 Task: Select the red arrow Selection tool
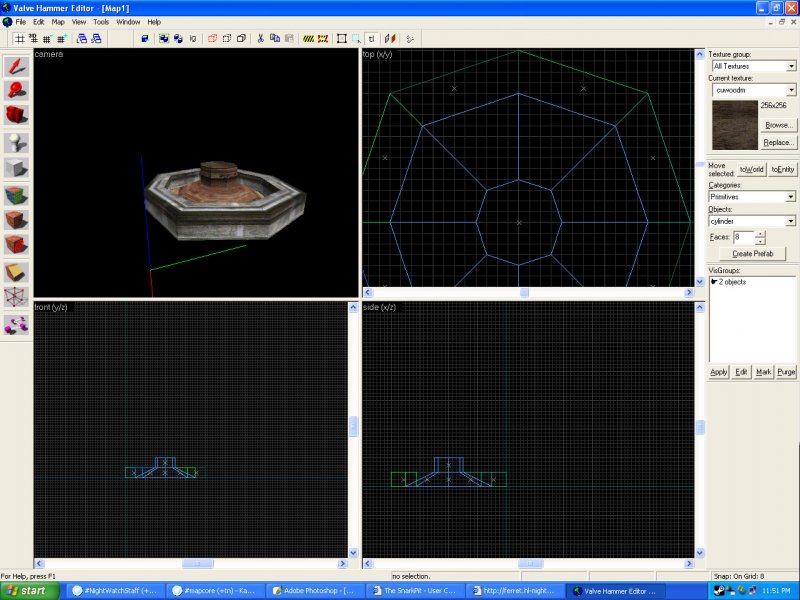pos(17,66)
